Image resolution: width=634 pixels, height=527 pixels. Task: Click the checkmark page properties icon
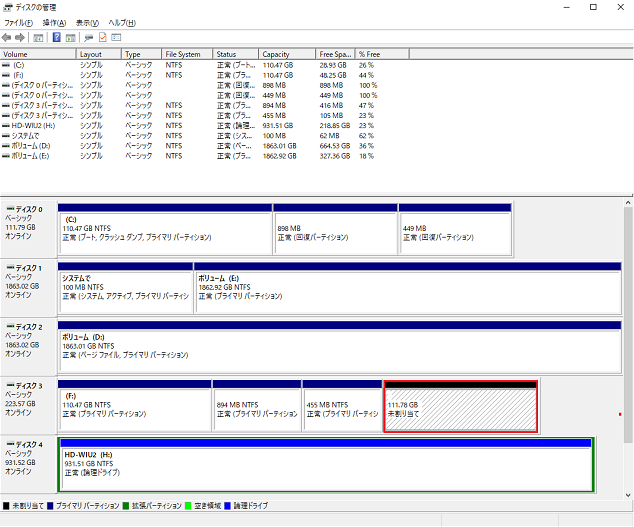(102, 38)
